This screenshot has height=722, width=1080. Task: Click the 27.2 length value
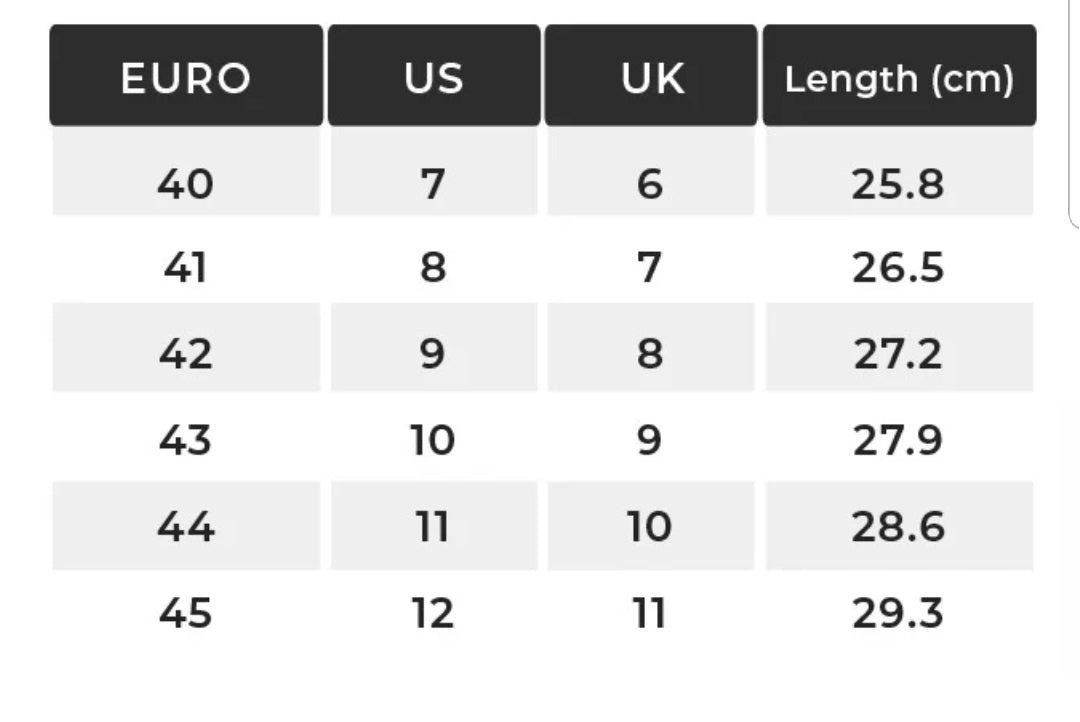click(x=898, y=353)
